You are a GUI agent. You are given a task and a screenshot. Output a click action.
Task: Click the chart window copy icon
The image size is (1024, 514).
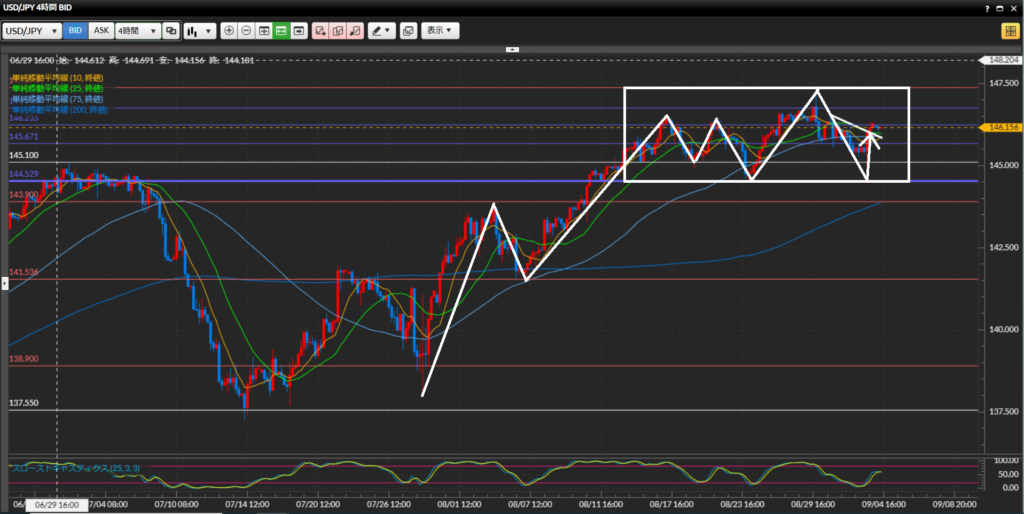click(408, 31)
